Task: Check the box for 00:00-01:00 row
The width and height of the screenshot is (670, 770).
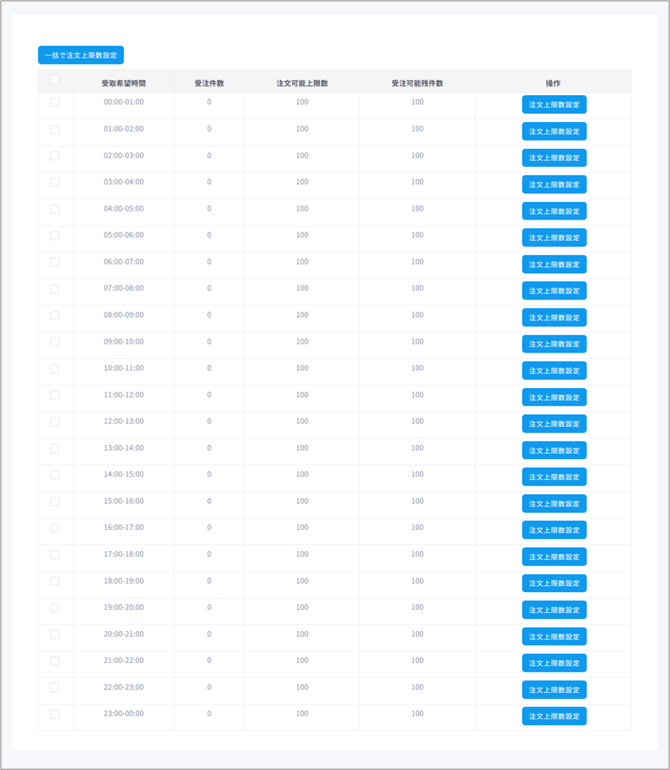Action: pyautogui.click(x=54, y=103)
